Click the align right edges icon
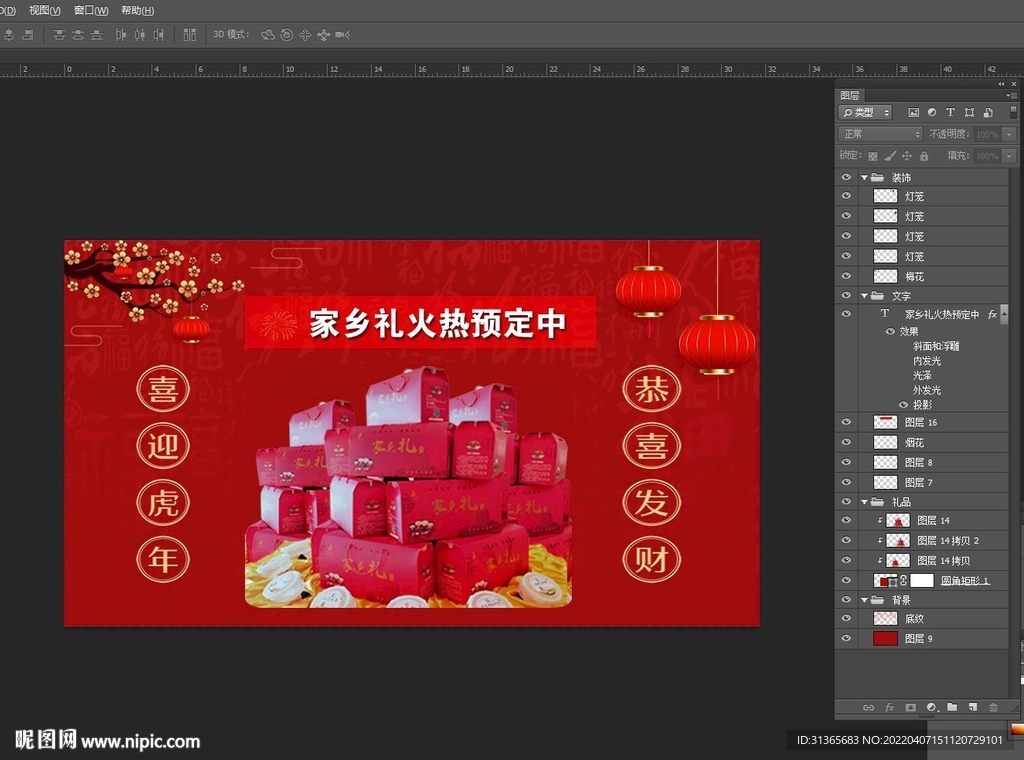Image resolution: width=1024 pixels, height=760 pixels. click(27, 35)
